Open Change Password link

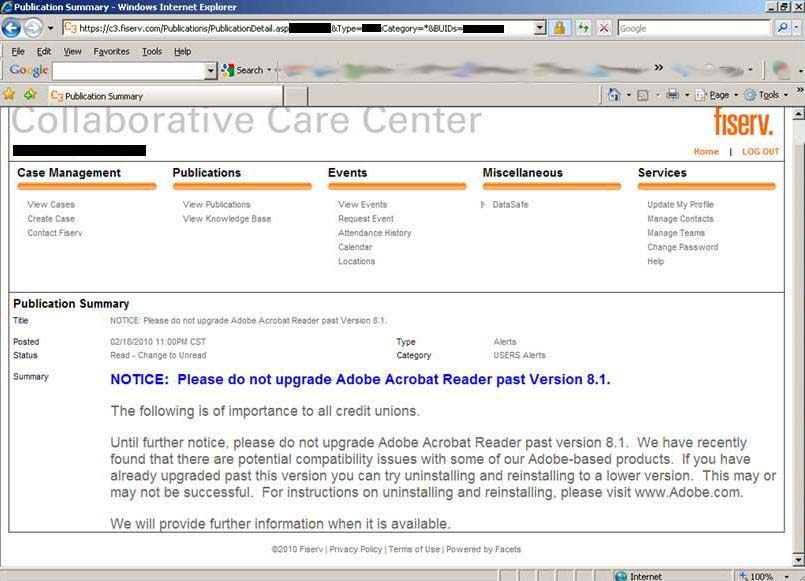[682, 247]
